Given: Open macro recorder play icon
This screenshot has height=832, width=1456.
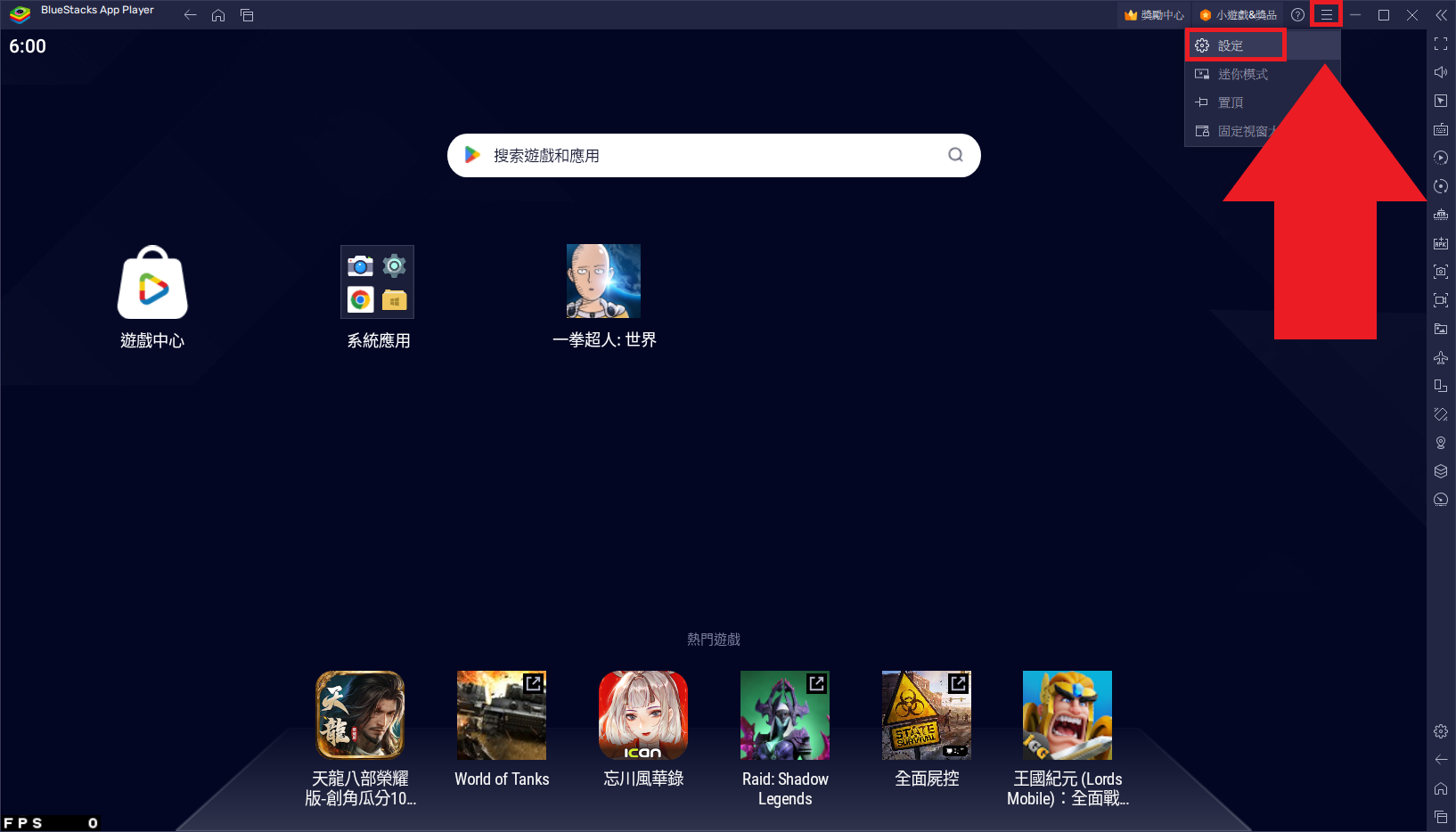Looking at the screenshot, I should [1441, 158].
